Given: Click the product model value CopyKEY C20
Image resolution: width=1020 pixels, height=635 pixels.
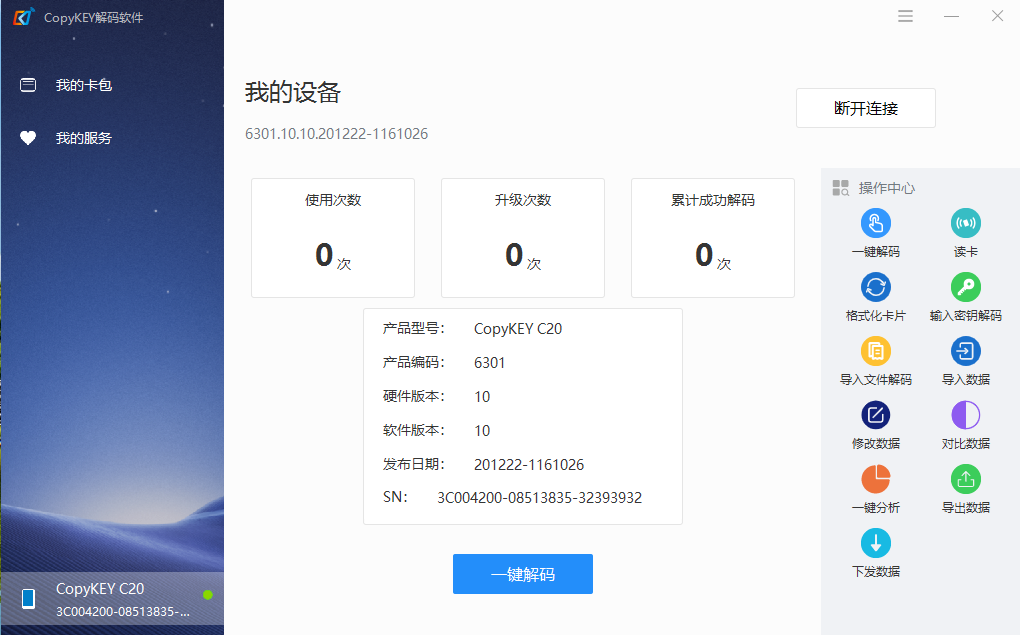Looking at the screenshot, I should [x=518, y=329].
